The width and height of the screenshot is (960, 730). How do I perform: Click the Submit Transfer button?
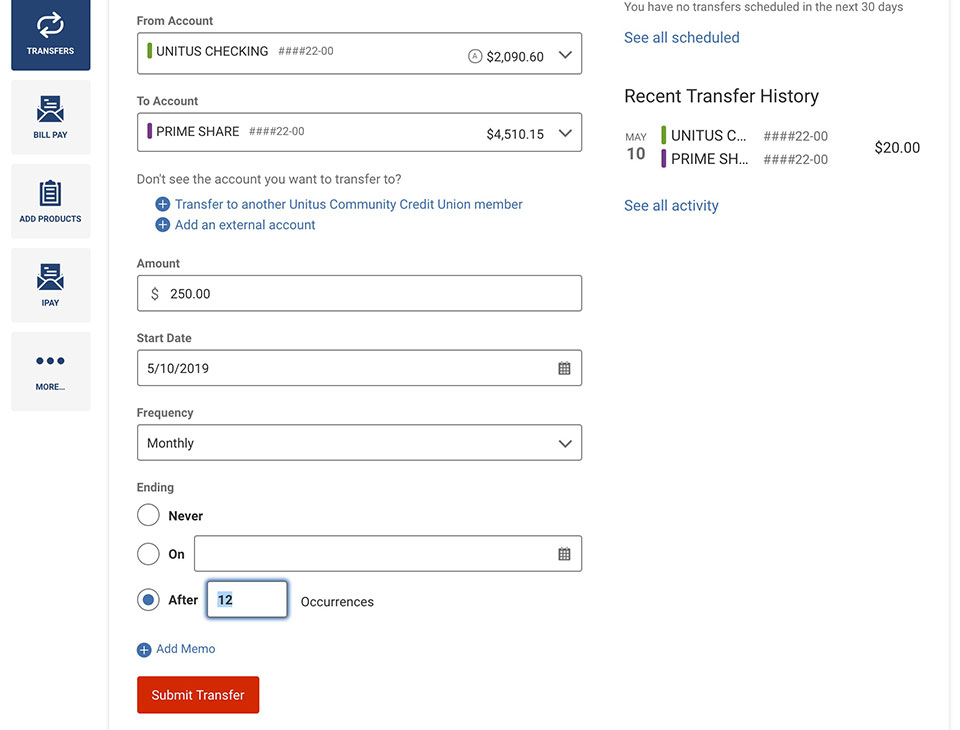coord(198,694)
